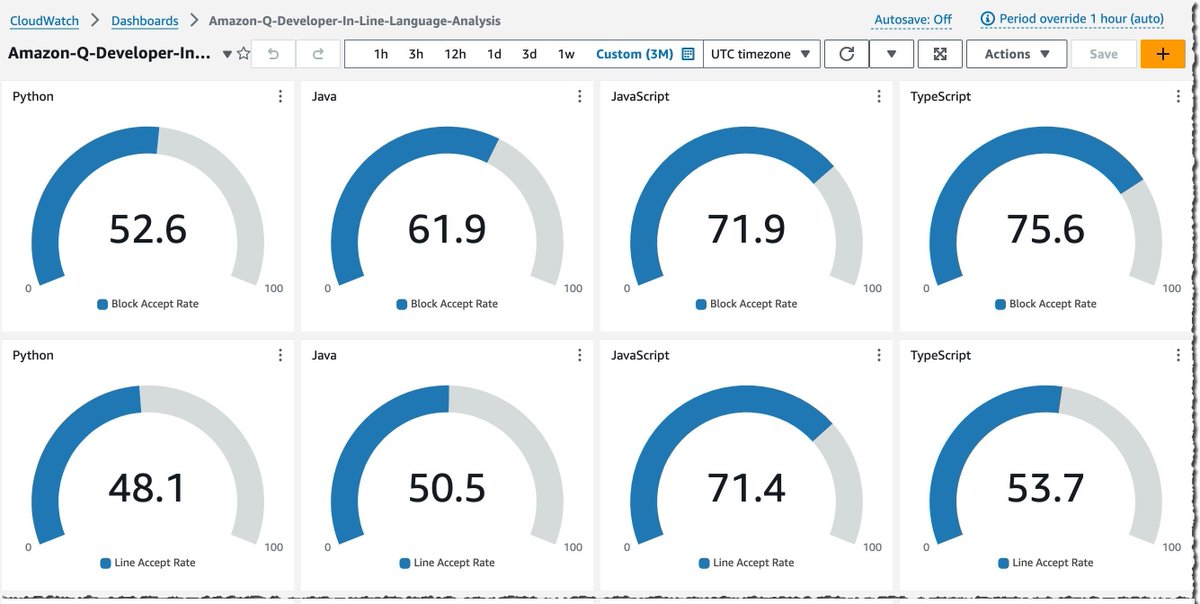Click the blue Block Accept Rate swatch under Python
Viewport: 1200px width, 604px height.
[x=102, y=304]
